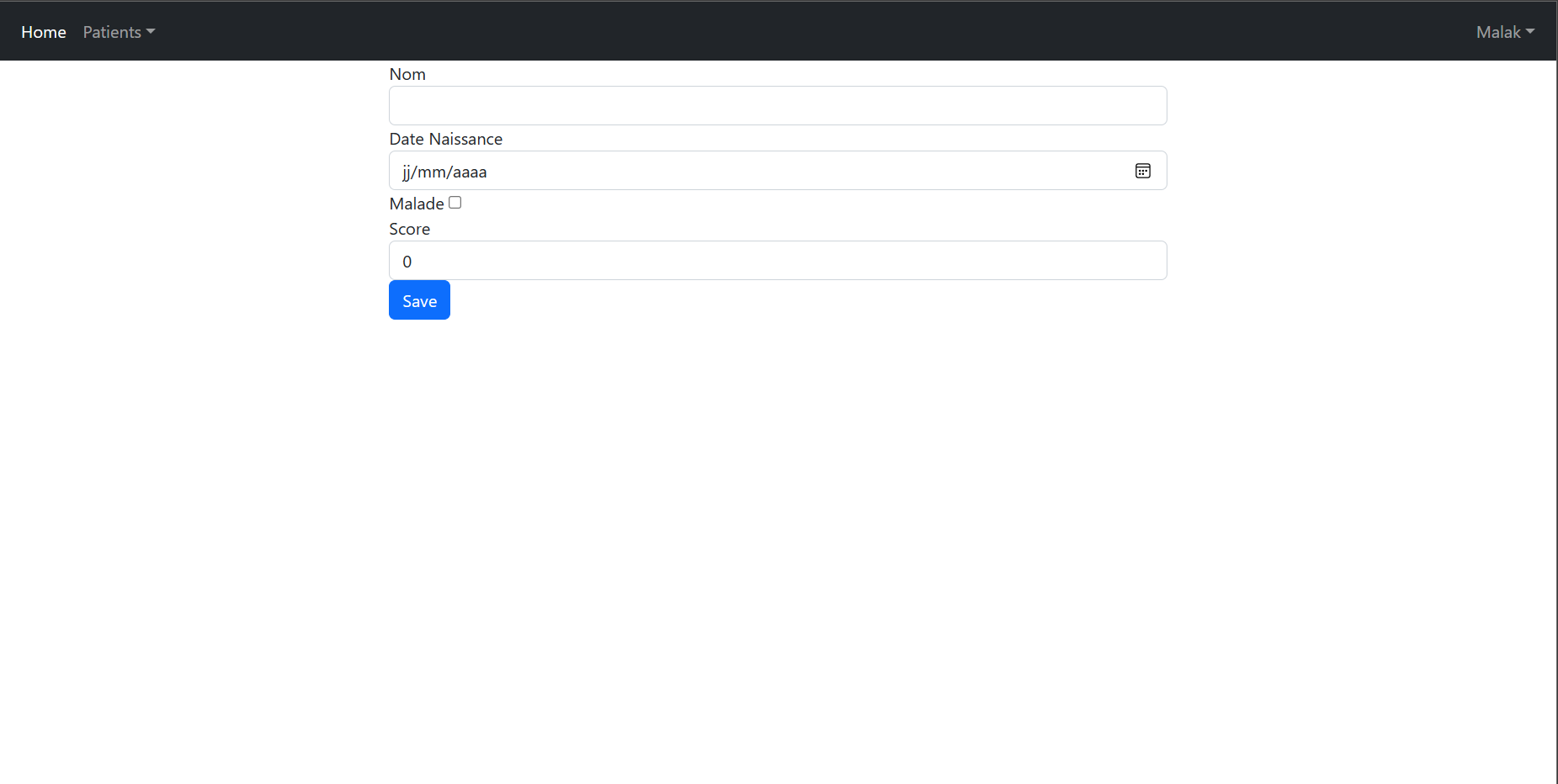
Task: Focus the Date Naissance input field
Action: click(758, 170)
